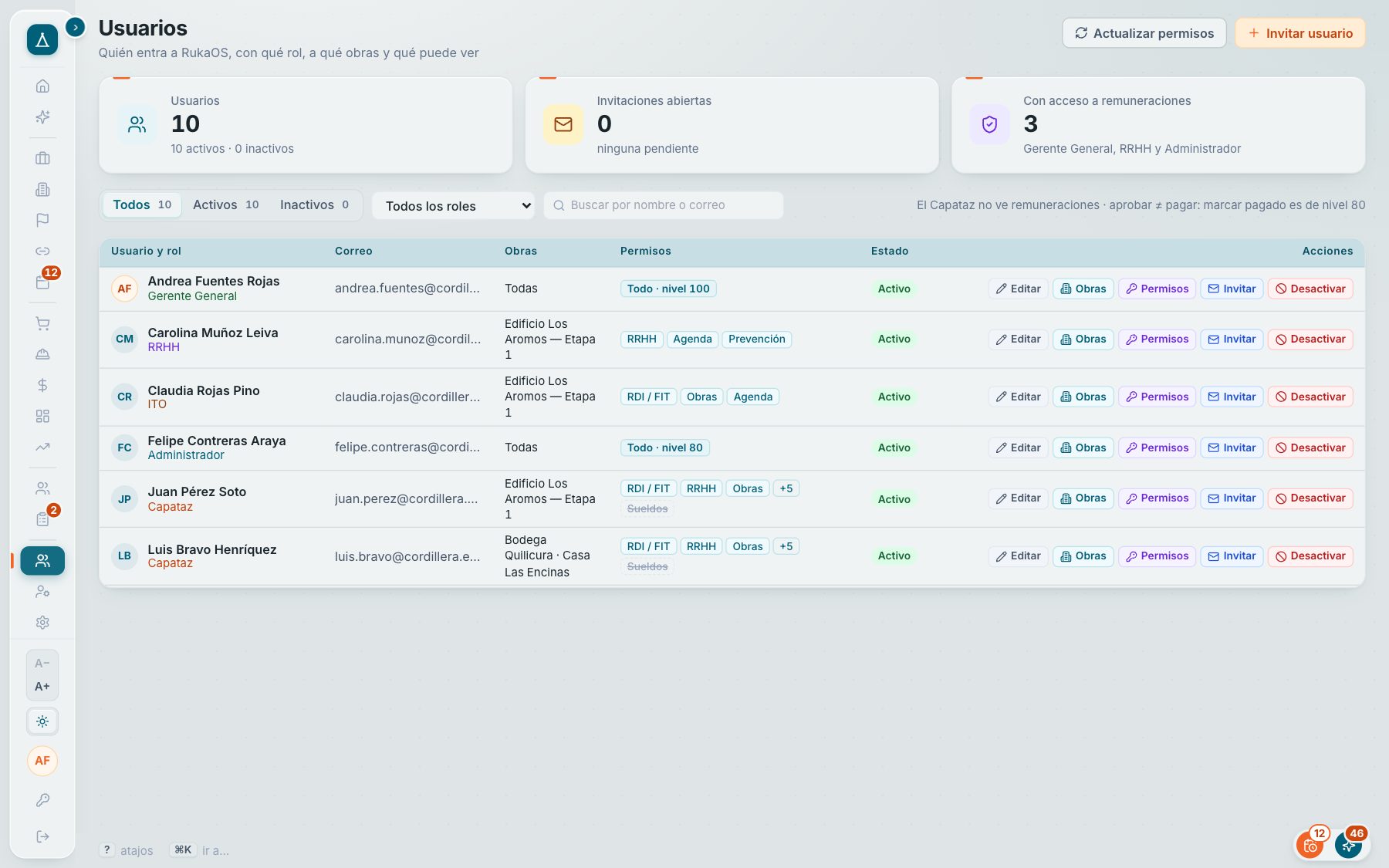Toggle the light theme sun button
The image size is (1389, 868).
[x=42, y=721]
